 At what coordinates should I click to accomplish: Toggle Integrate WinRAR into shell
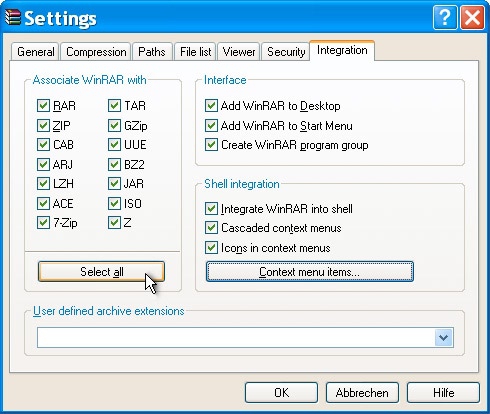[211, 209]
